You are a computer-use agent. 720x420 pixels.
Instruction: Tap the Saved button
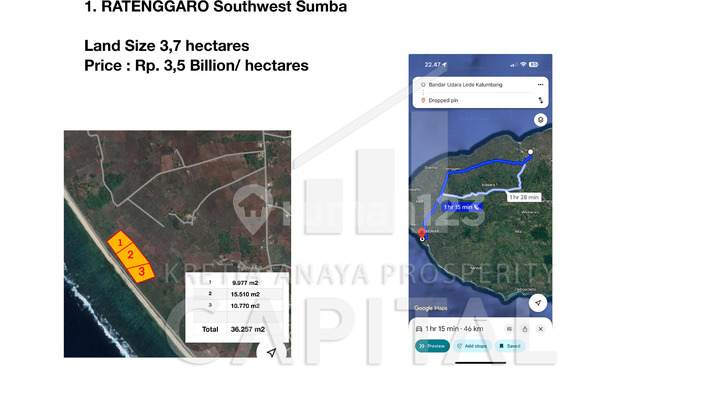[x=510, y=346]
